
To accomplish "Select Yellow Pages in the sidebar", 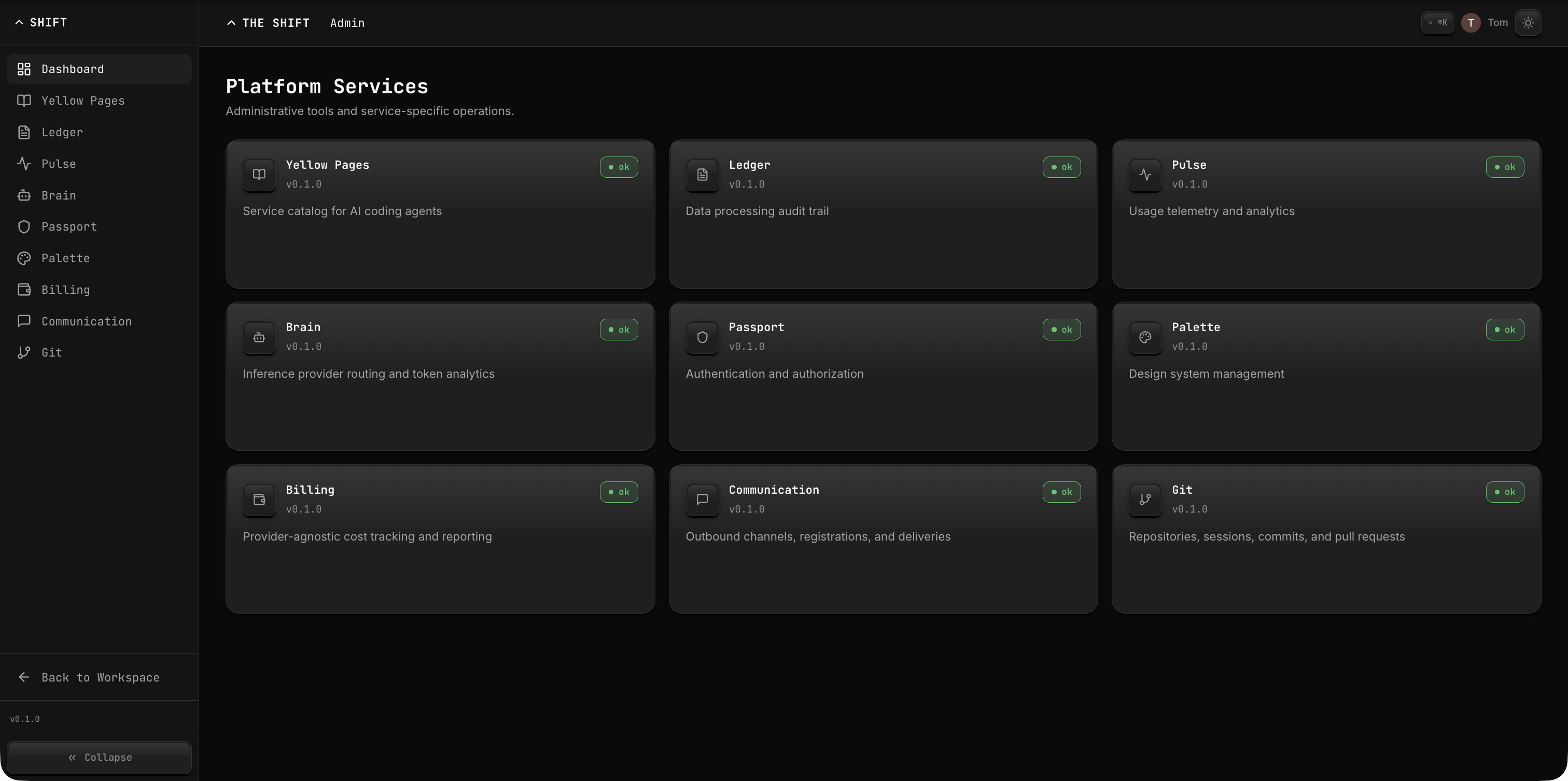I will click(83, 101).
